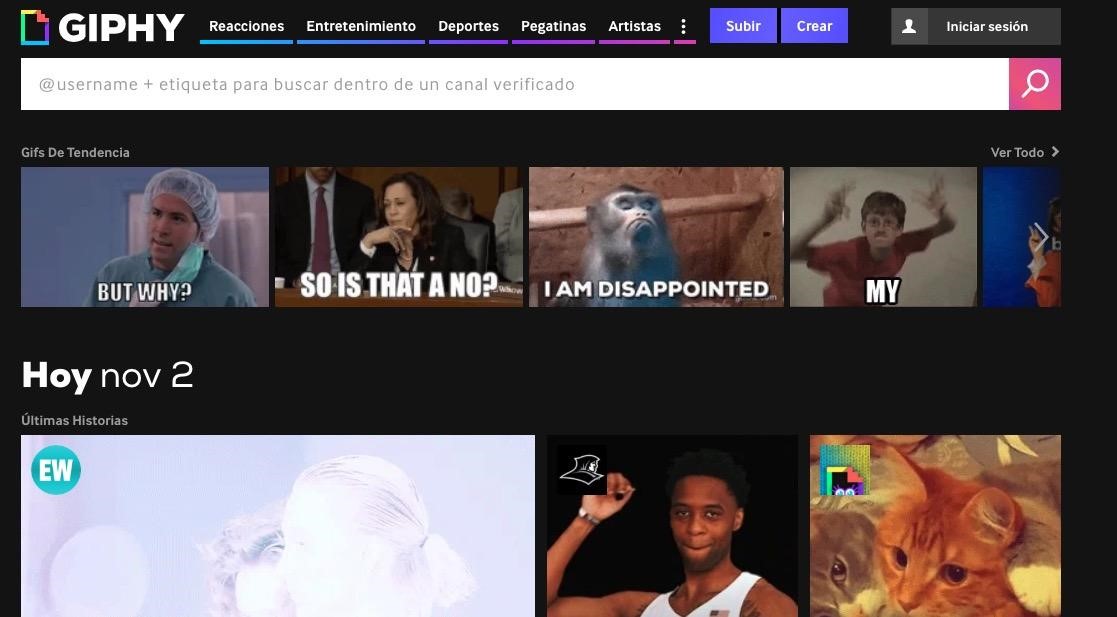Screen dimensions: 1117x617
Task: Open the Deportes category
Action: tap(469, 26)
